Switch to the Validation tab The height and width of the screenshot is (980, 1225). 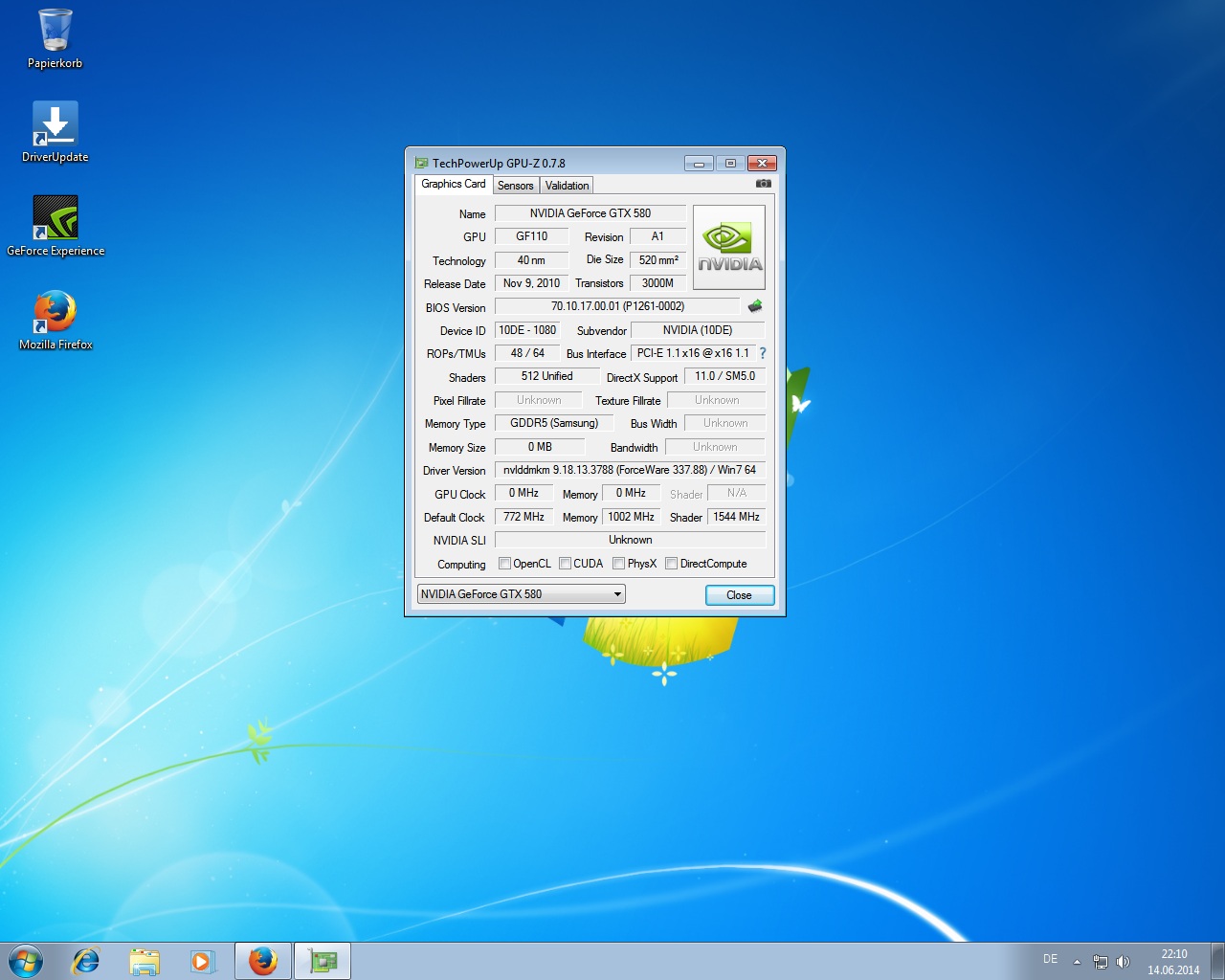[567, 186]
